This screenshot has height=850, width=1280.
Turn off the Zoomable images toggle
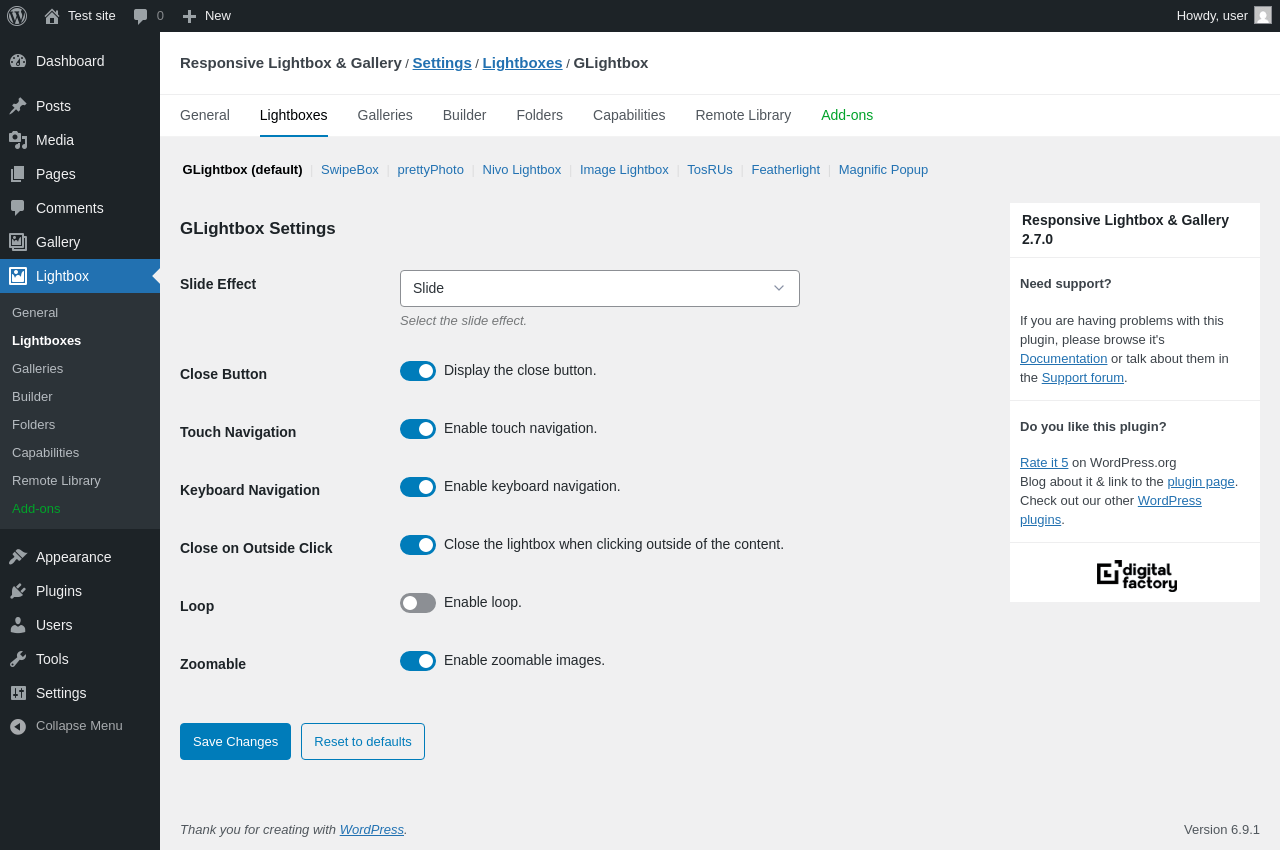point(418,661)
